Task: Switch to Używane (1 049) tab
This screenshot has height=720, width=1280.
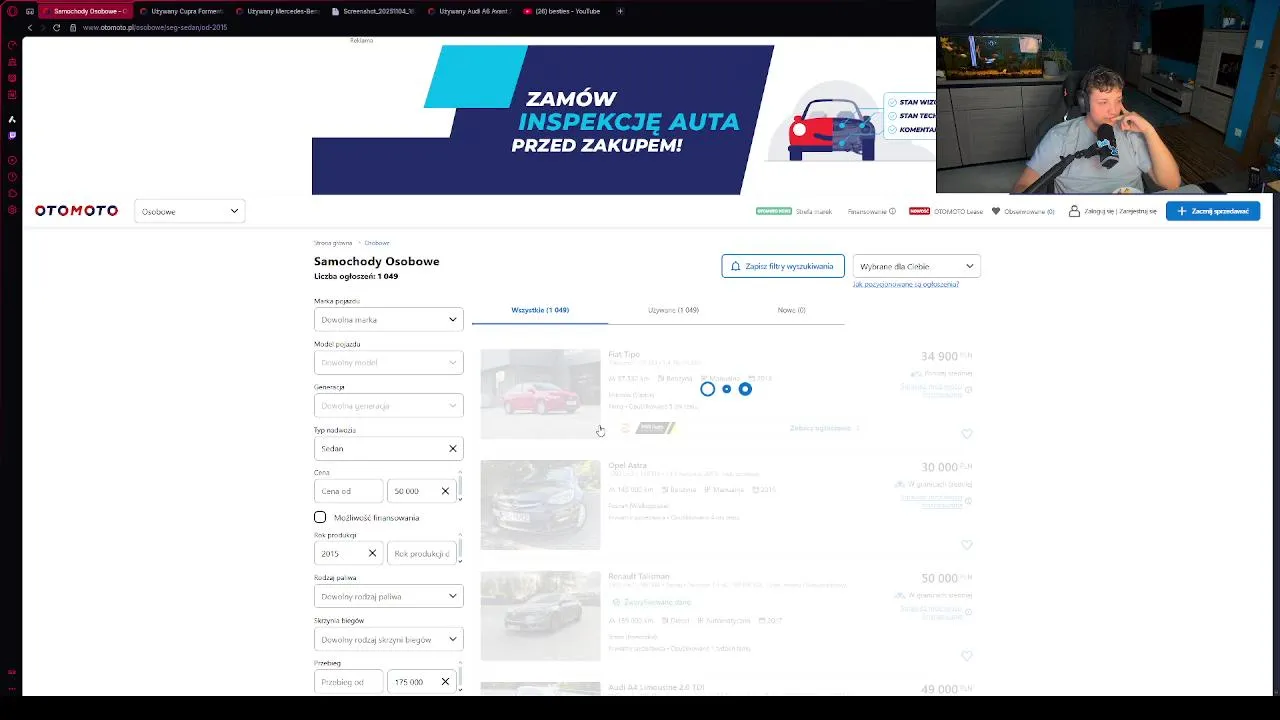Action: click(x=673, y=310)
